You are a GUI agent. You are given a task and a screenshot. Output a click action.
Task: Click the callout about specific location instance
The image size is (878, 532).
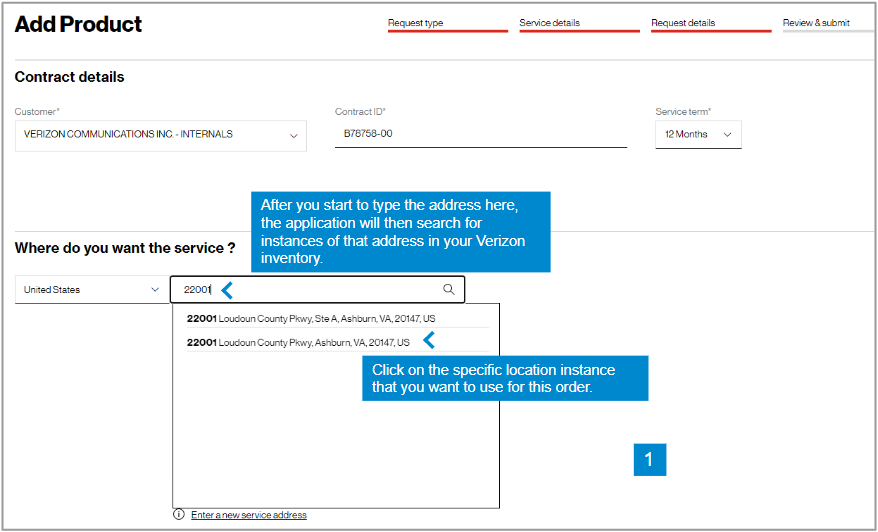tap(505, 378)
